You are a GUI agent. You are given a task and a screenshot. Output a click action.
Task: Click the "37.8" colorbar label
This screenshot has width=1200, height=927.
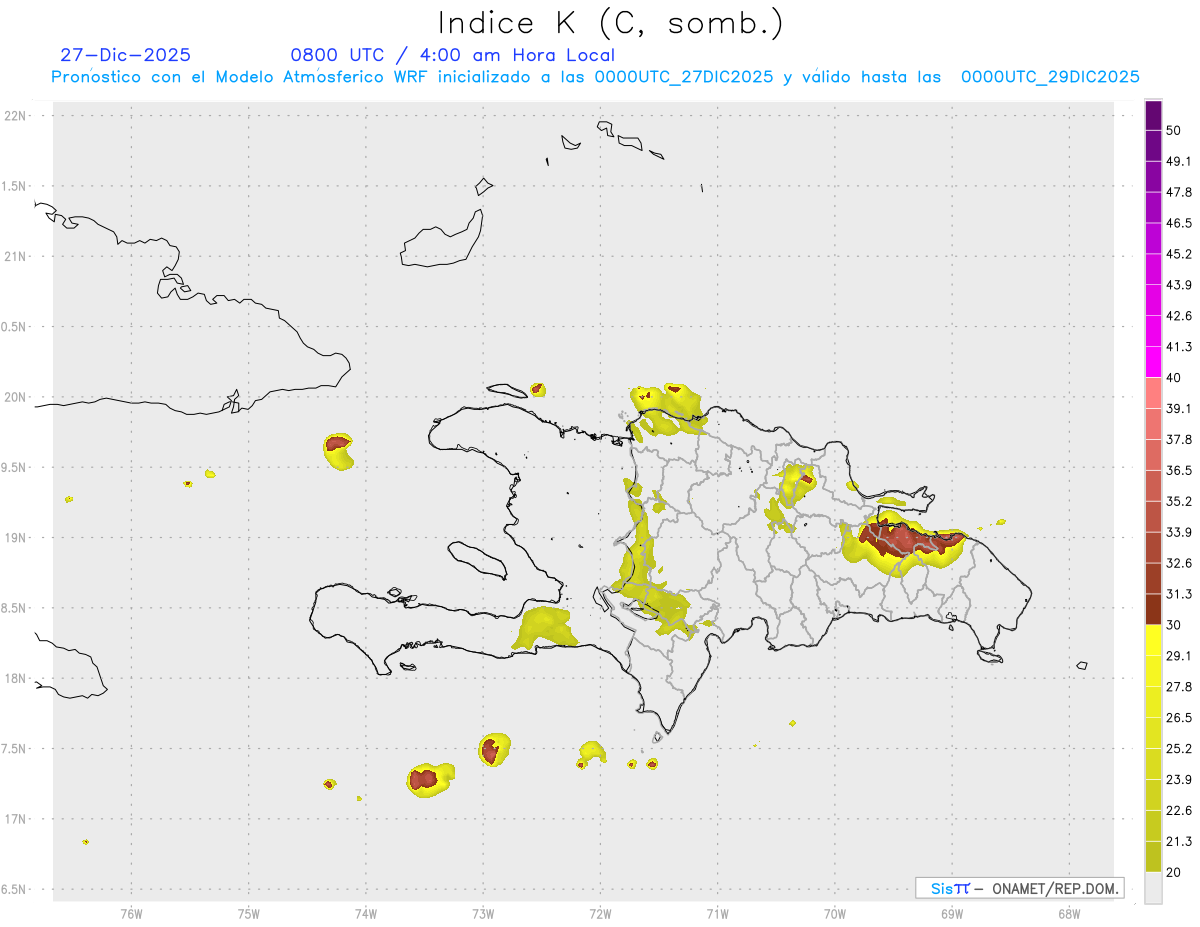[1179, 439]
